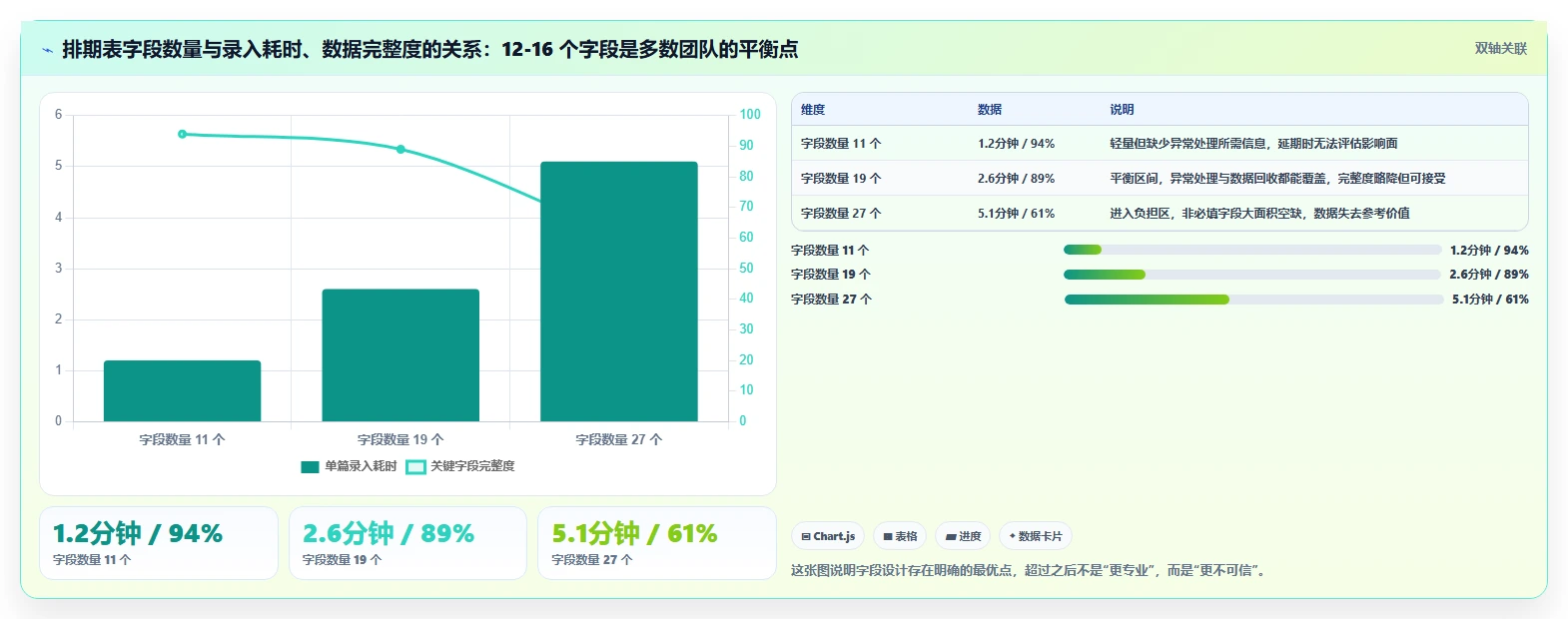This screenshot has width=1568, height=619.
Task: Click the 字段数量 11 个 progress bar
Action: point(1252,250)
